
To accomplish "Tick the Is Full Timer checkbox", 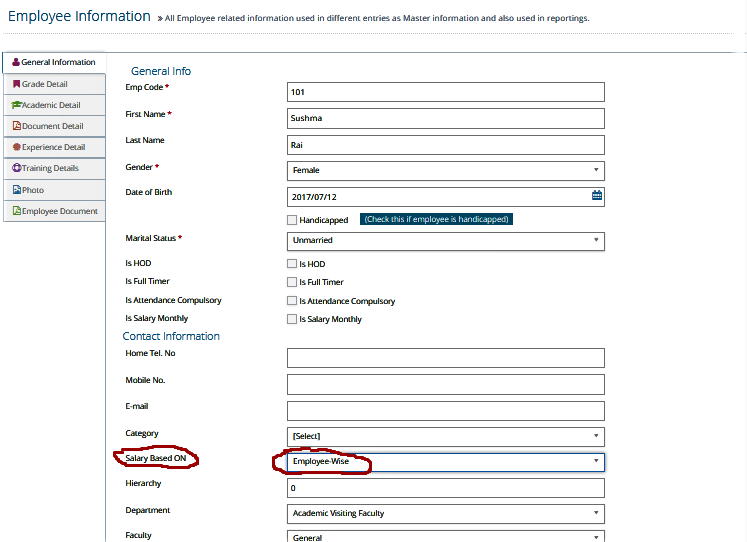I will [292, 282].
